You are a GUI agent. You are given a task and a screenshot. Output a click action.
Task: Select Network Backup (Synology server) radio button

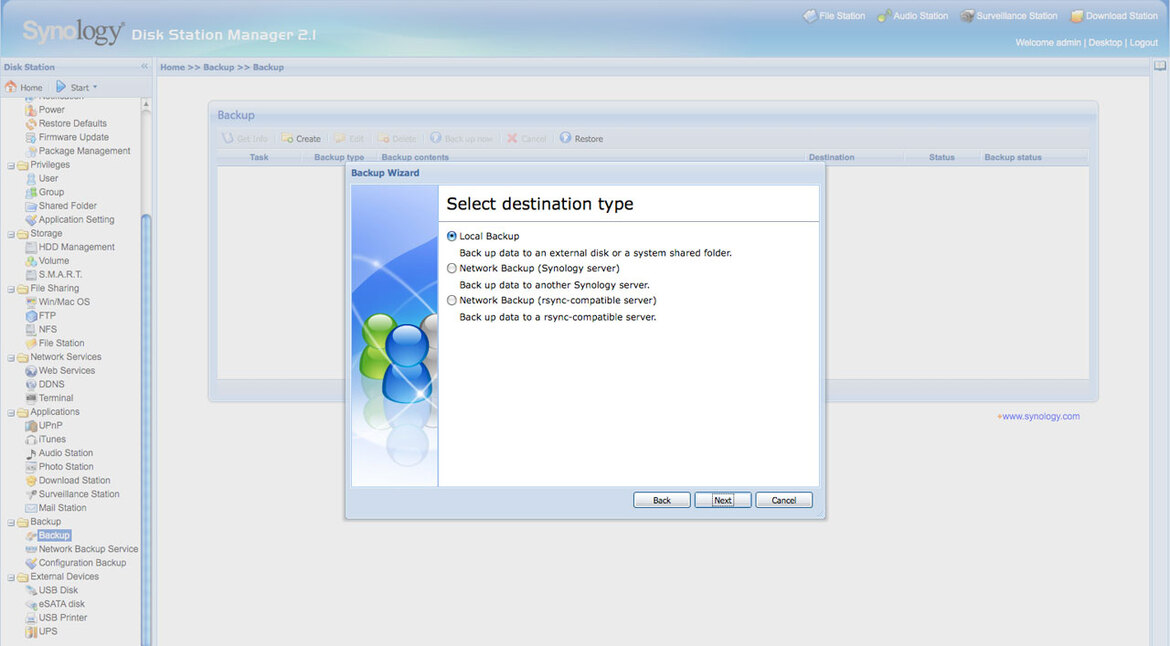pos(451,269)
